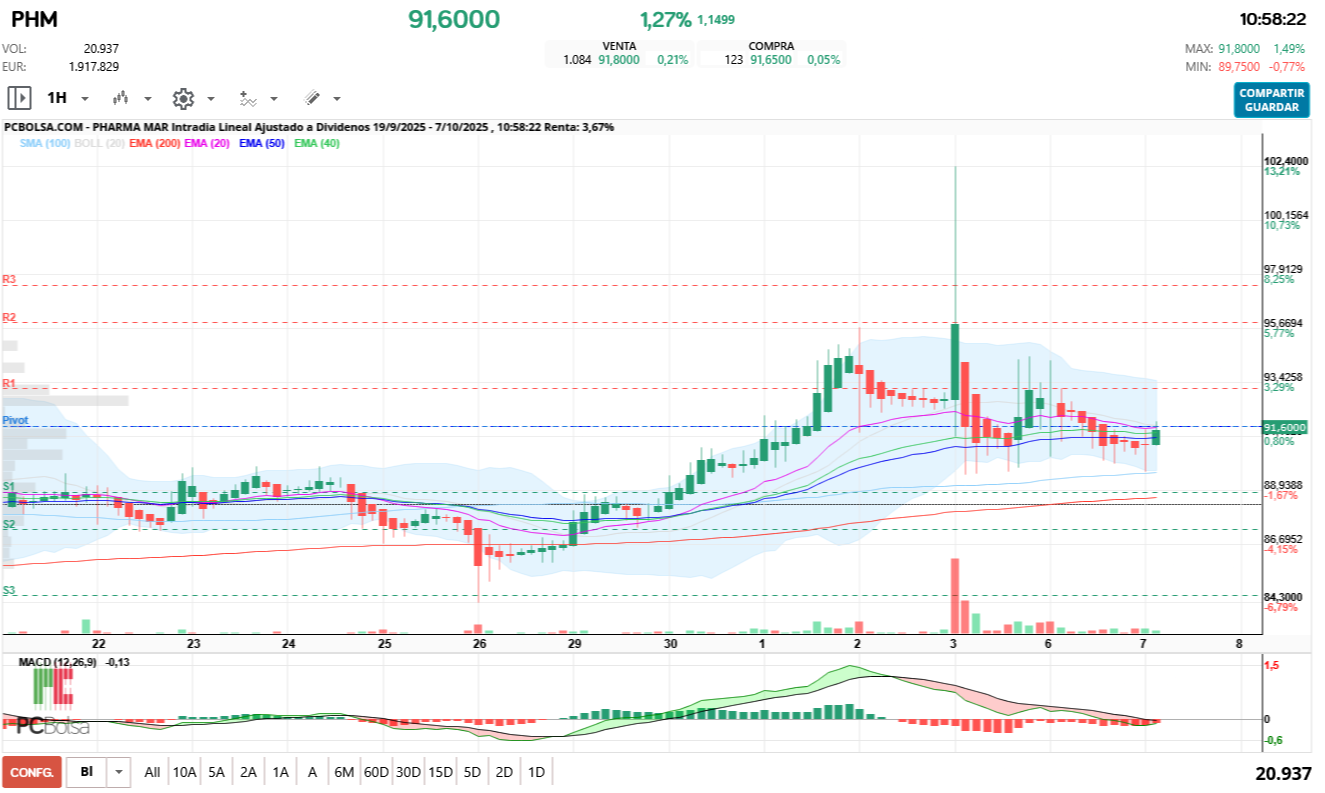Toggle the BOLL (20) indicator label
1325x793 pixels.
99,144
